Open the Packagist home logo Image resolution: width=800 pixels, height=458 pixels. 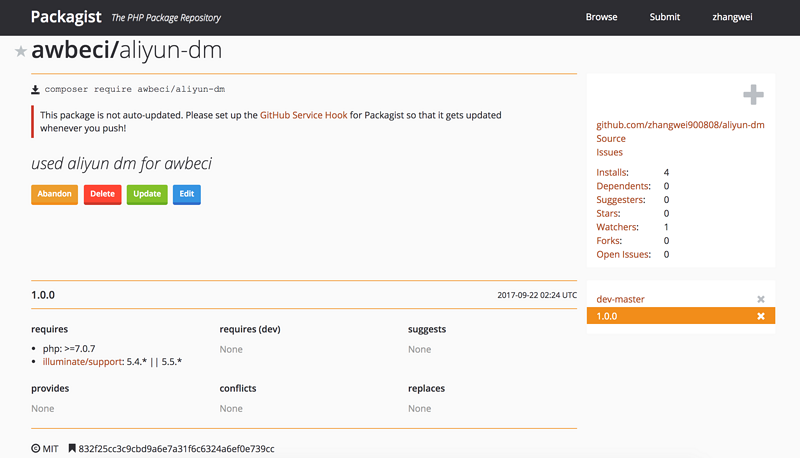point(66,17)
